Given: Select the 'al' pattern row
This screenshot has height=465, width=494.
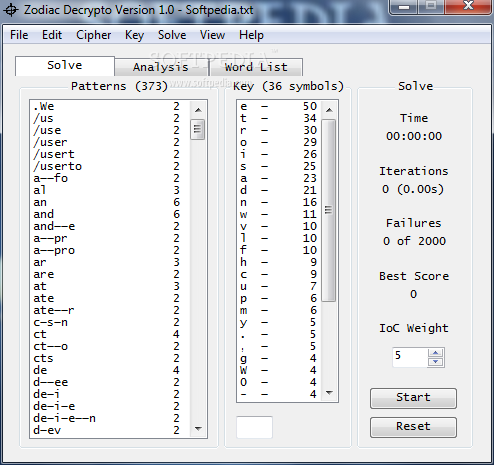Looking at the screenshot, I should click(x=110, y=190).
